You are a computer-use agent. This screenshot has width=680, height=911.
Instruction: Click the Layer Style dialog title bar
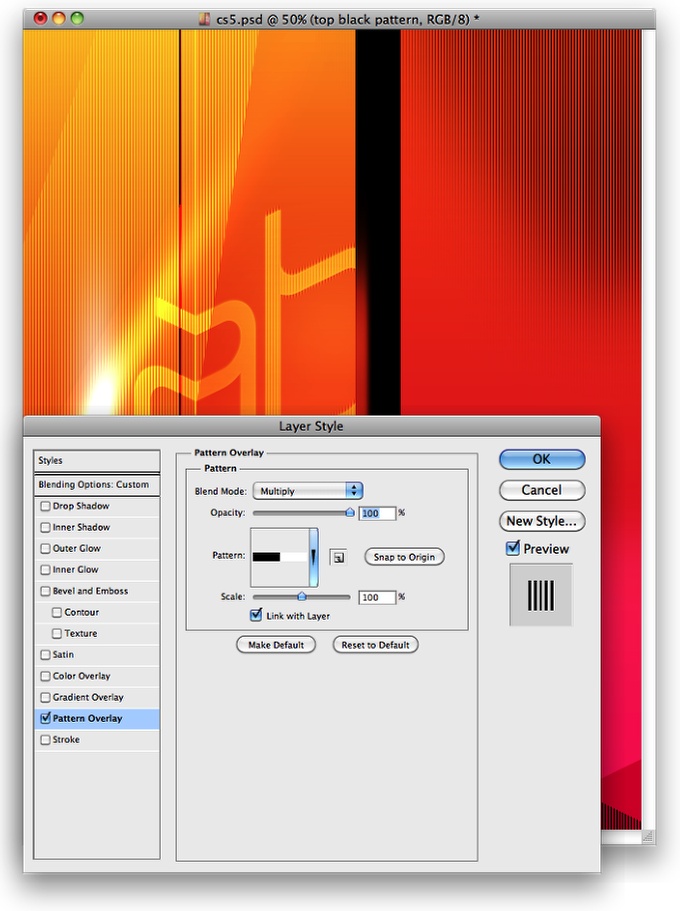point(311,426)
